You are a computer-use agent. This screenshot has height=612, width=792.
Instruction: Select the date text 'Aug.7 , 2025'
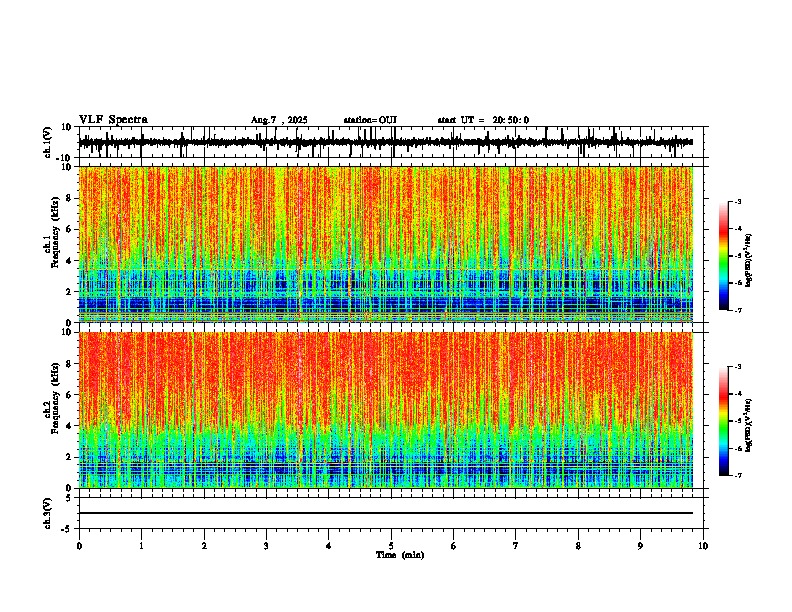(x=279, y=120)
